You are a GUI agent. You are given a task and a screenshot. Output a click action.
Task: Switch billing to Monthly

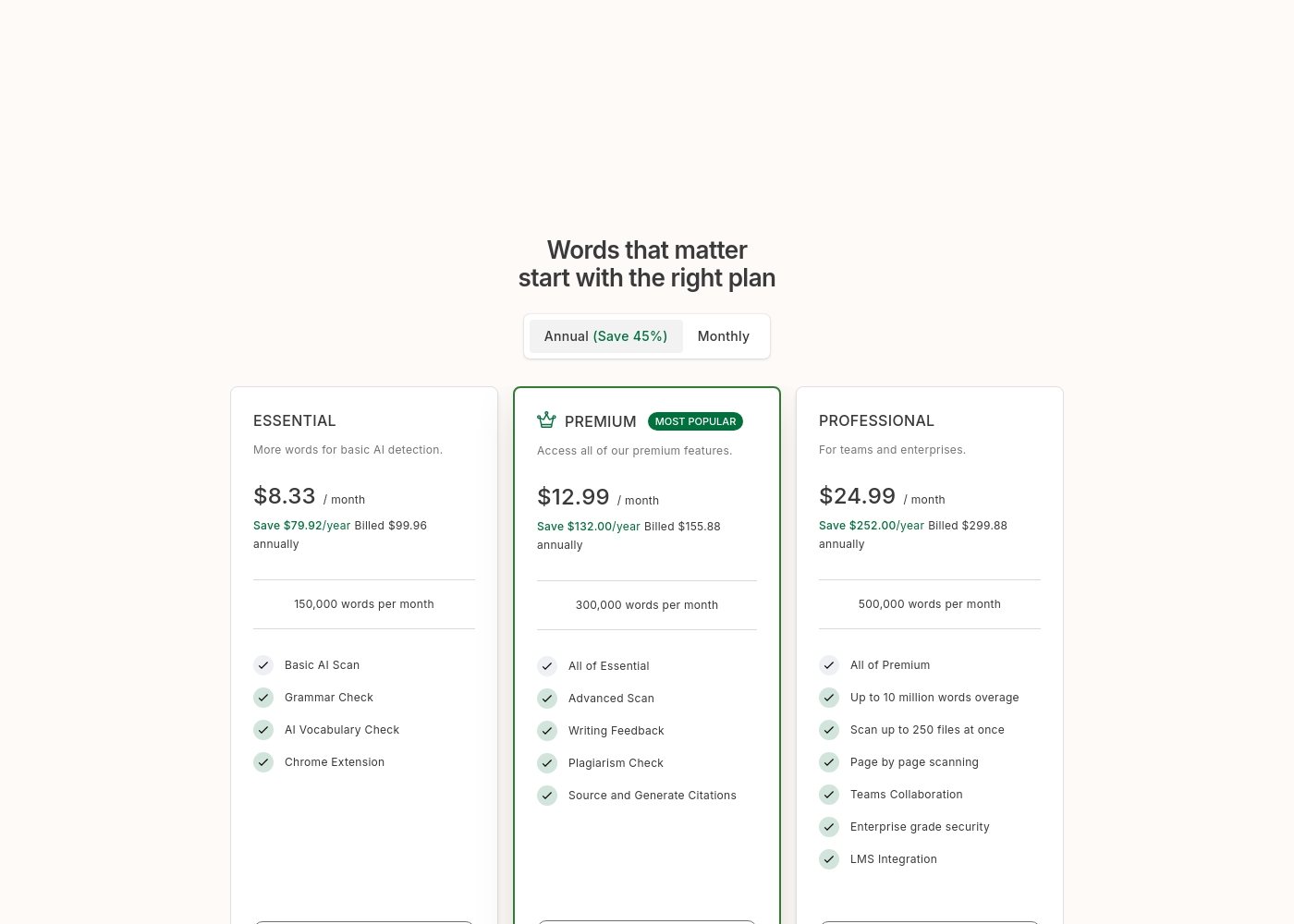pyautogui.click(x=724, y=336)
